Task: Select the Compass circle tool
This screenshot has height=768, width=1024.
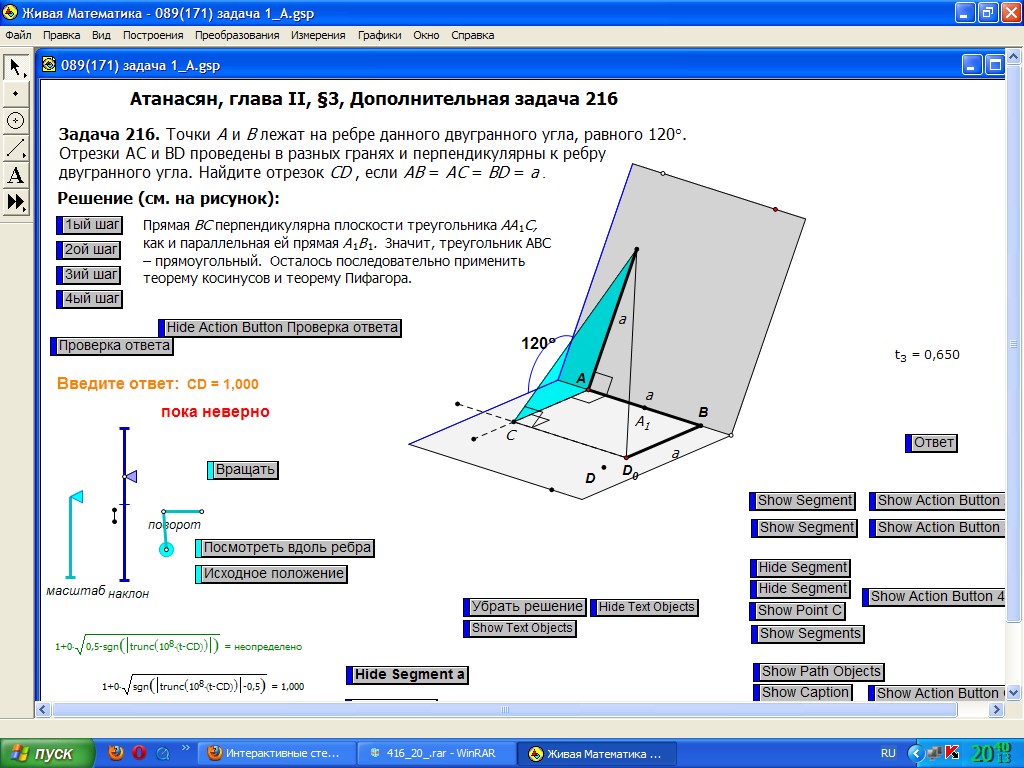Action: click(x=16, y=120)
